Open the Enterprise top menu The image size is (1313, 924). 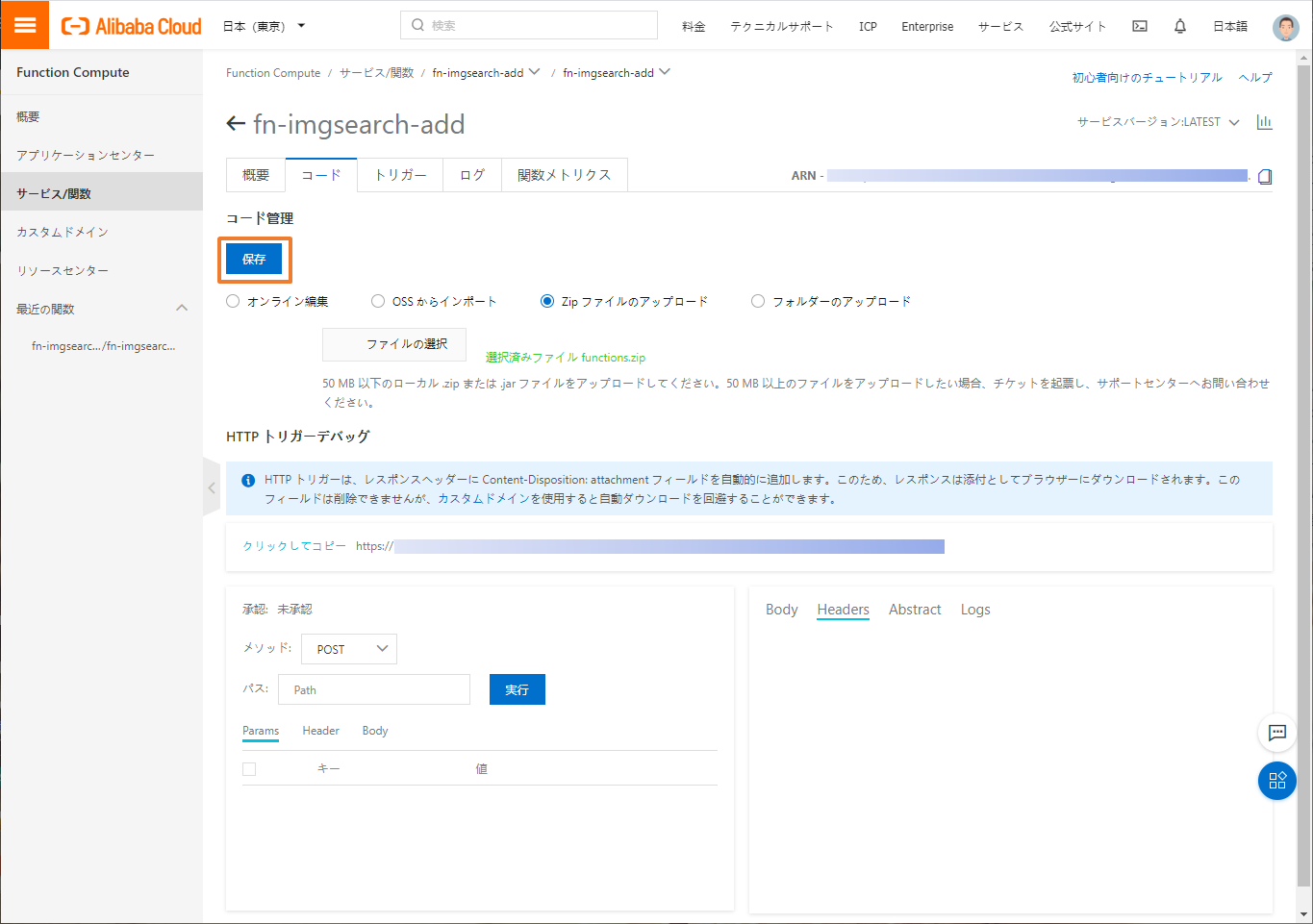coord(927,27)
